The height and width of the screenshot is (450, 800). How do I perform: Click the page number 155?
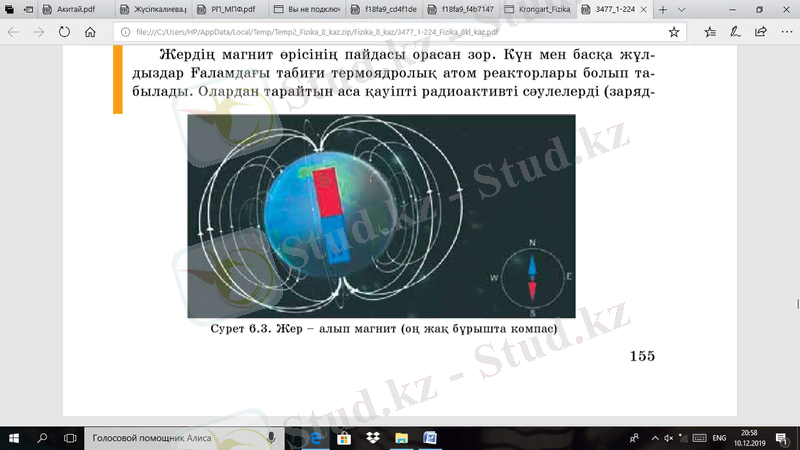click(642, 356)
